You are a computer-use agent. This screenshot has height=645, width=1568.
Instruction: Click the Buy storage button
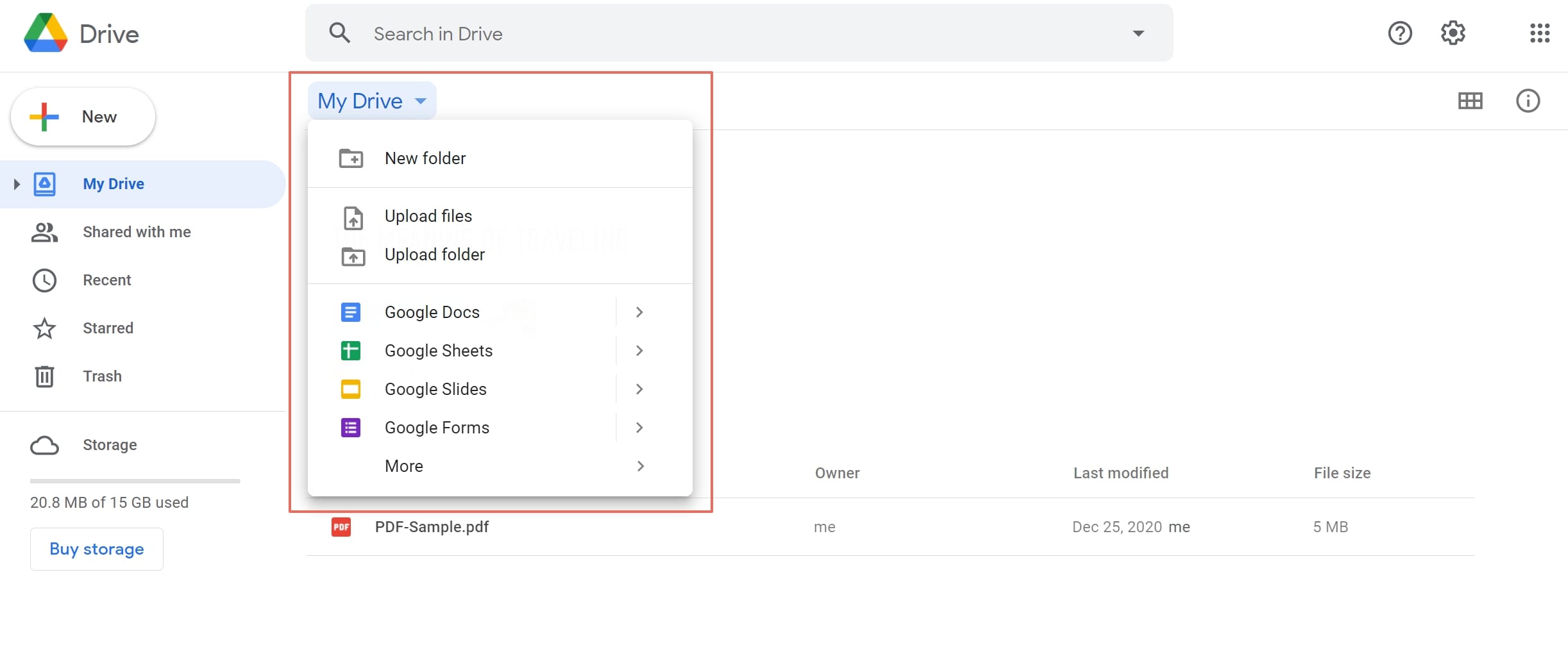click(x=97, y=549)
